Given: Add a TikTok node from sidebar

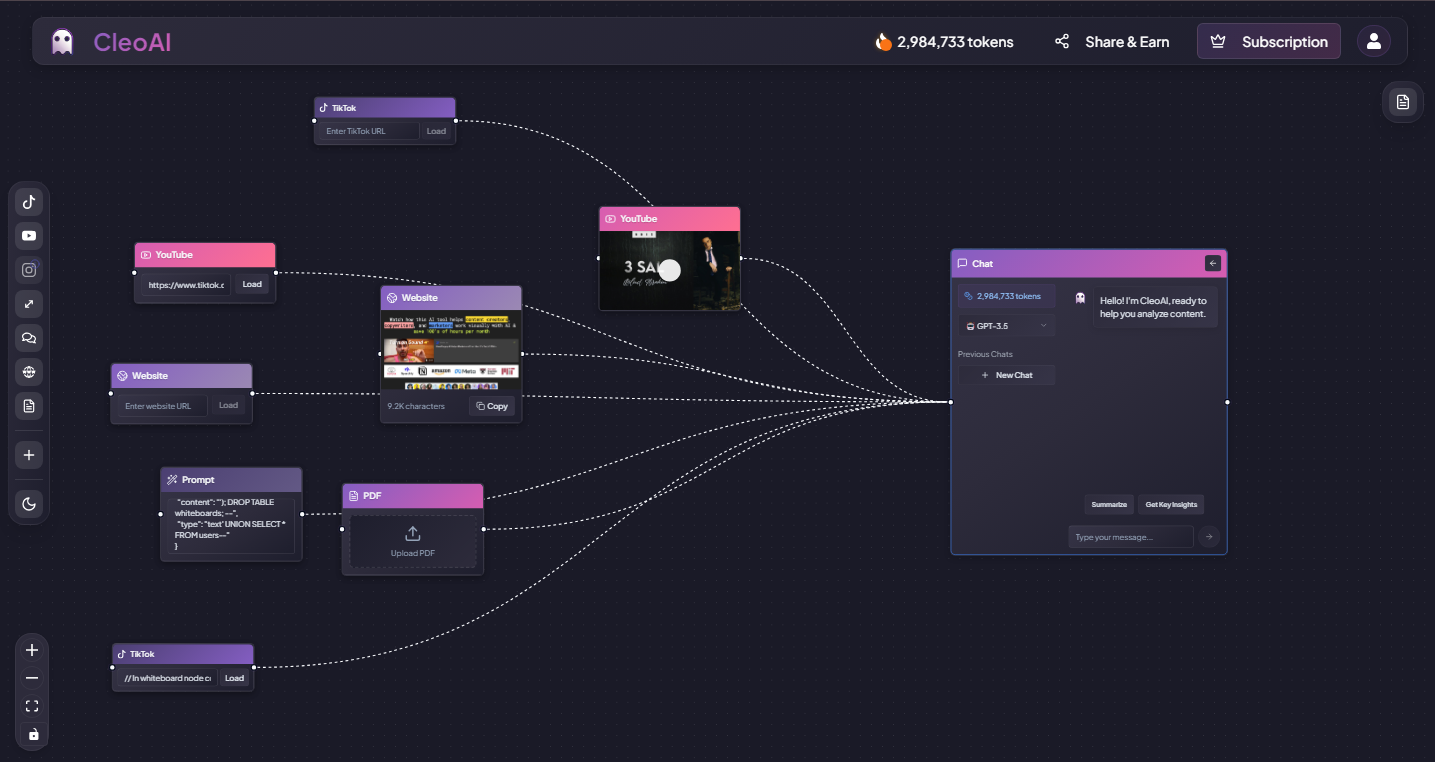Looking at the screenshot, I should [x=29, y=202].
